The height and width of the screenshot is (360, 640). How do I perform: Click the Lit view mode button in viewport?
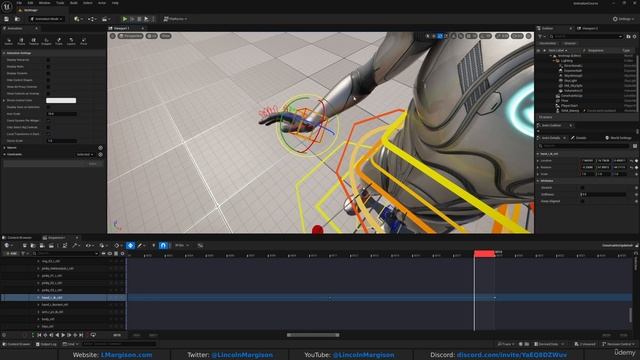coord(152,36)
